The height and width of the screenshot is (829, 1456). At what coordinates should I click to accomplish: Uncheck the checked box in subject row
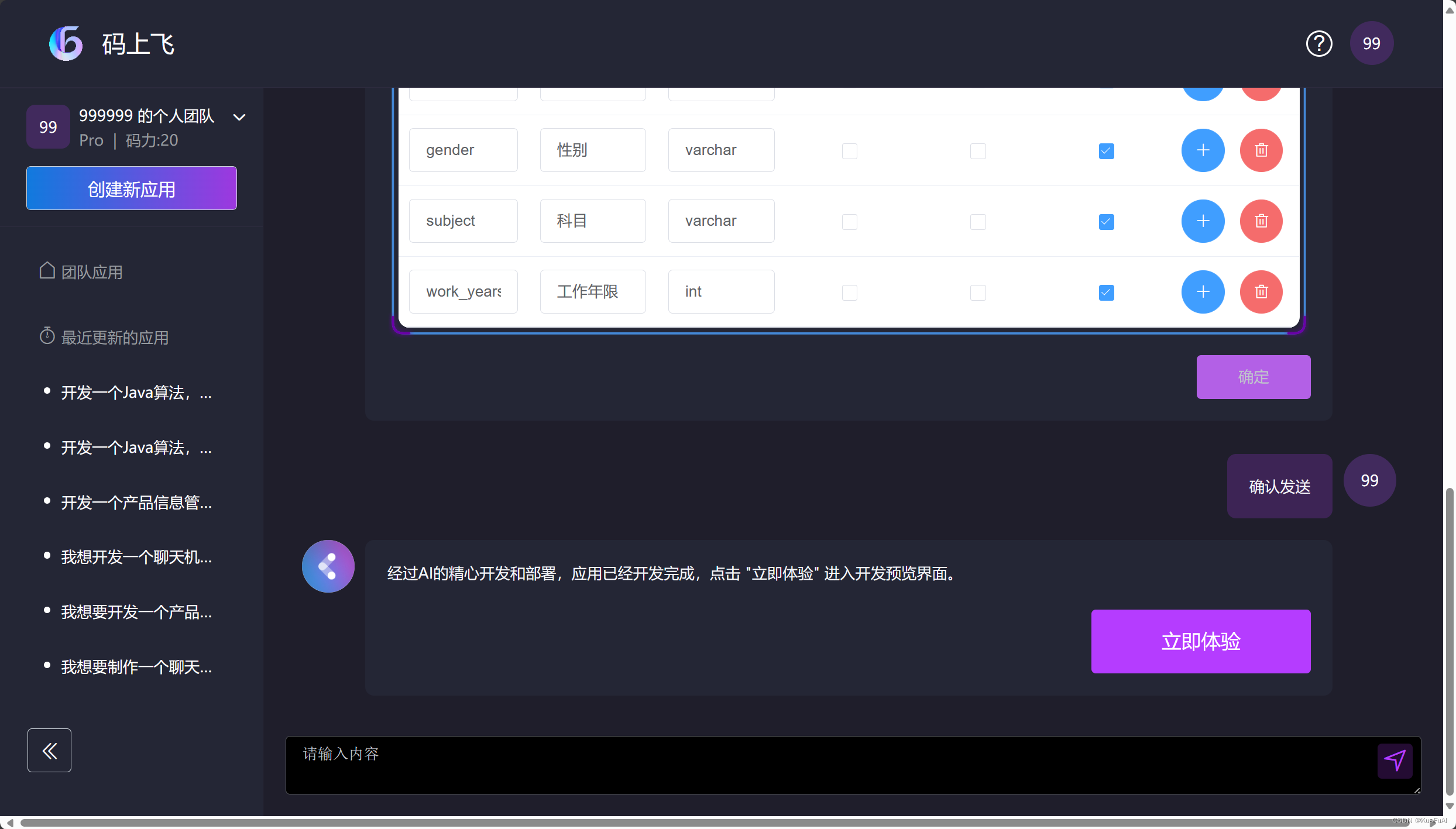1106,222
